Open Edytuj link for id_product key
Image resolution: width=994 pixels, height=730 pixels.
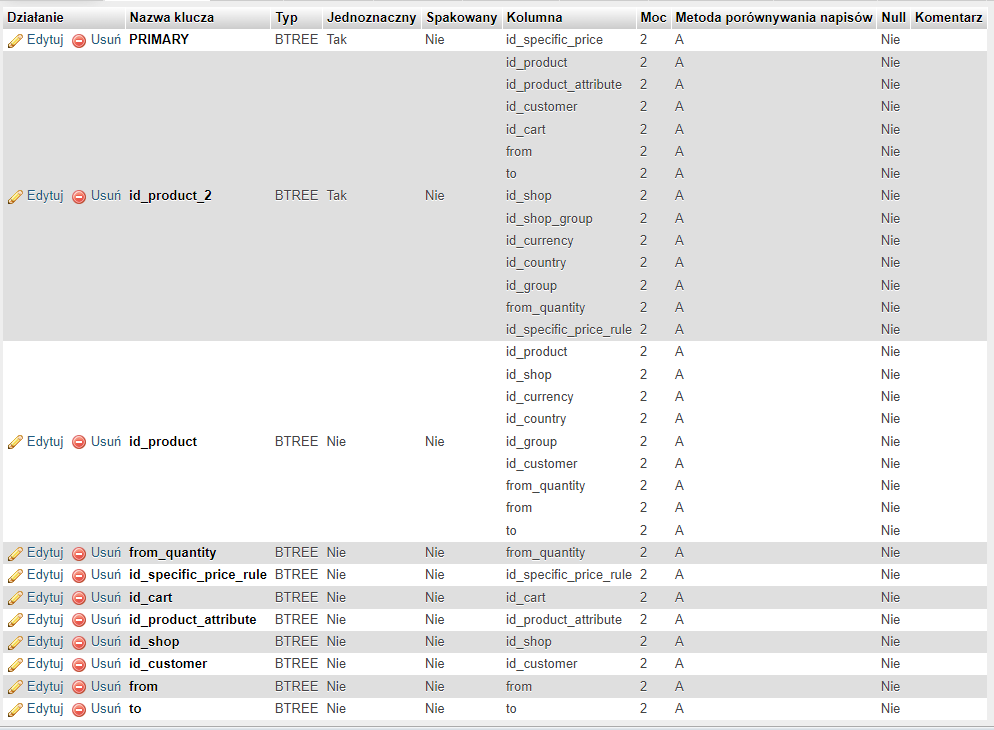45,442
